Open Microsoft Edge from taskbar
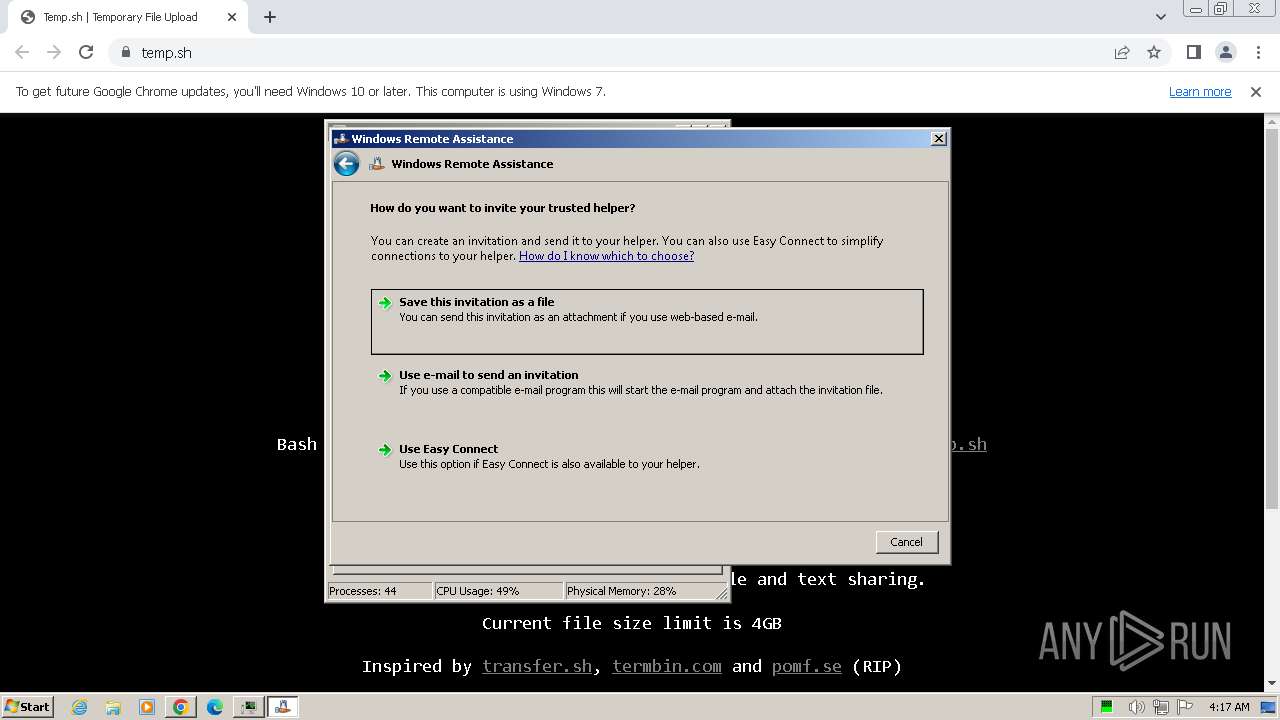Viewport: 1280px width, 720px height. (215, 707)
